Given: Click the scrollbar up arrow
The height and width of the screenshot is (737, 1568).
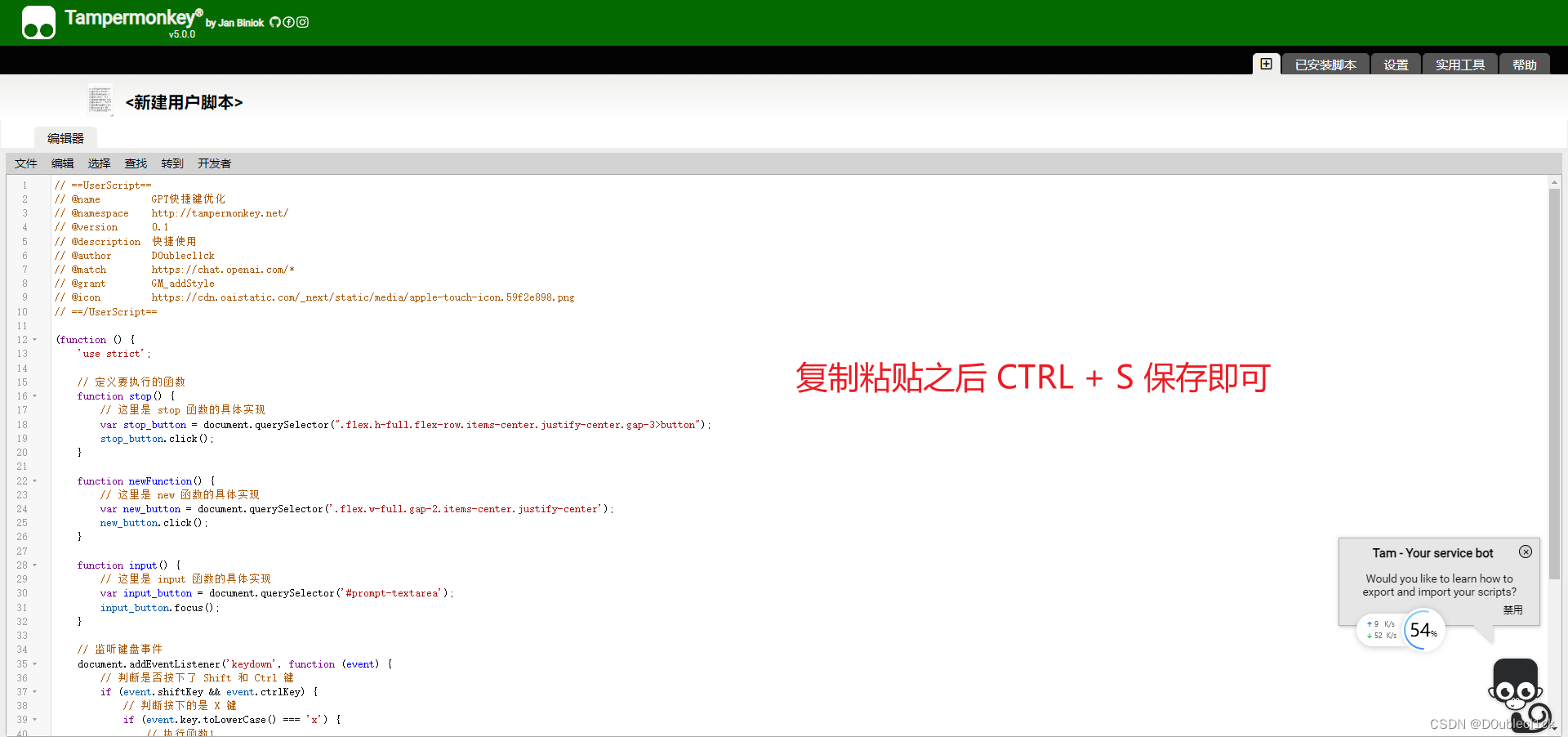Looking at the screenshot, I should [1554, 182].
